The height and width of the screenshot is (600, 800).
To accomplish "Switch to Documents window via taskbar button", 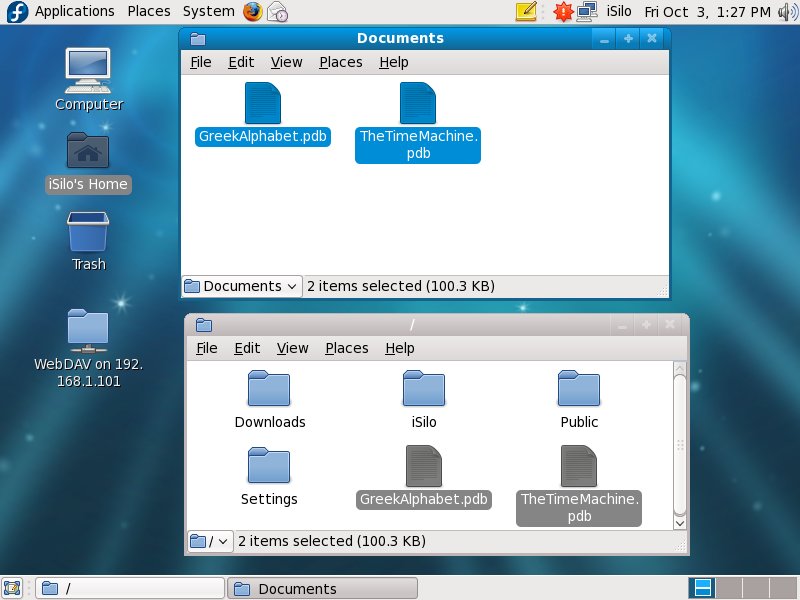I will tap(322, 588).
